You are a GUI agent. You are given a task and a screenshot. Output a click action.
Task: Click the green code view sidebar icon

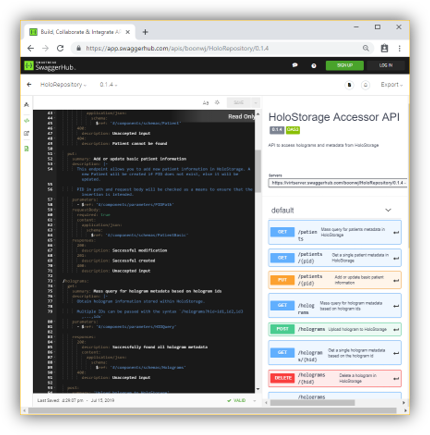pos(27,120)
